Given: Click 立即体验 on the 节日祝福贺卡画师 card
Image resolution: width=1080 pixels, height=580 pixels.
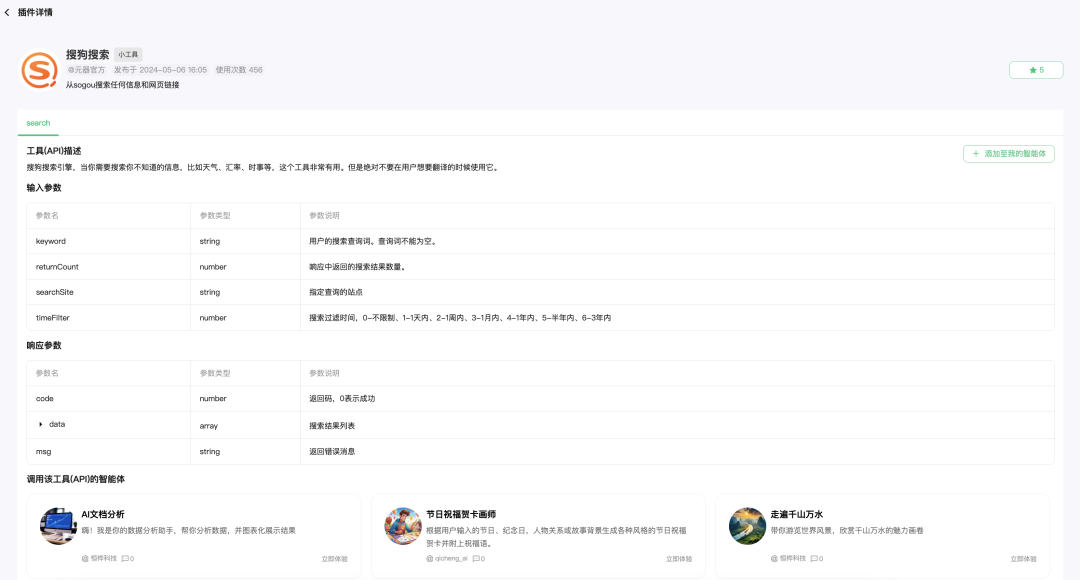Looking at the screenshot, I should tap(679, 559).
